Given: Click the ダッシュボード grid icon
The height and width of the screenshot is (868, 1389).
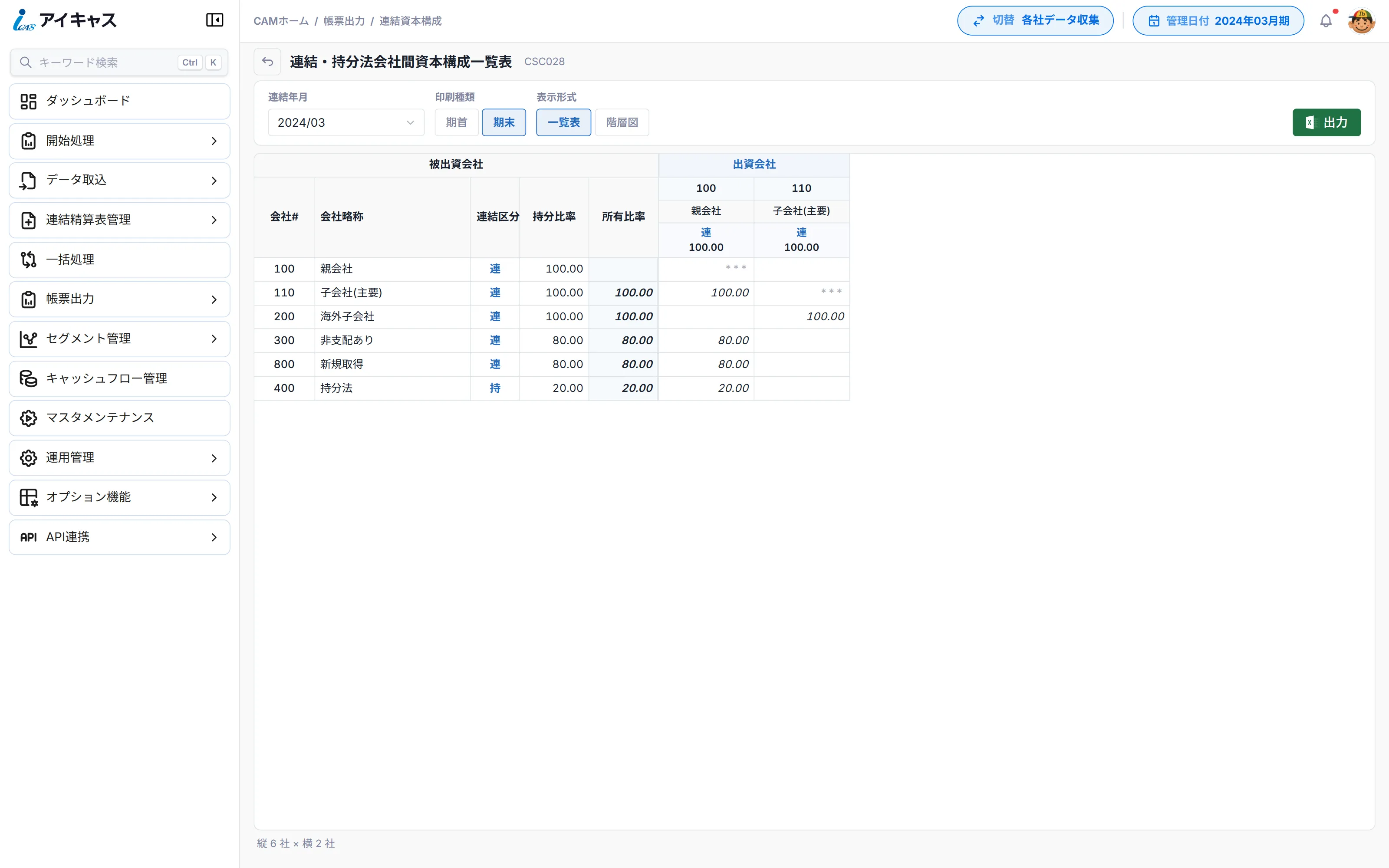Looking at the screenshot, I should [28, 102].
